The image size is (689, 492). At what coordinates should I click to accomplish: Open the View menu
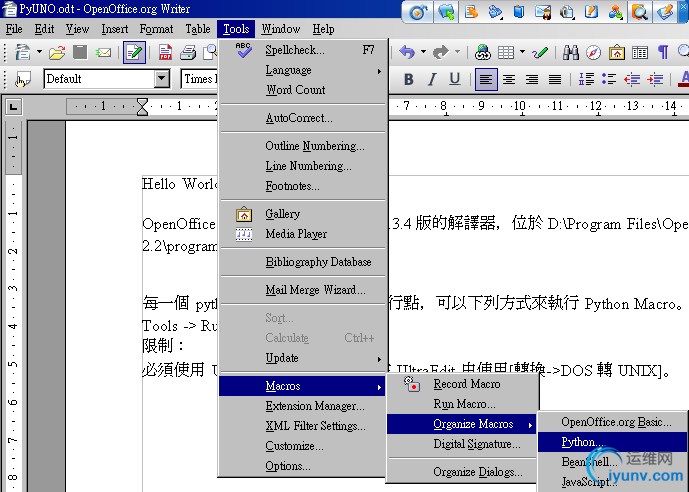coord(77,29)
